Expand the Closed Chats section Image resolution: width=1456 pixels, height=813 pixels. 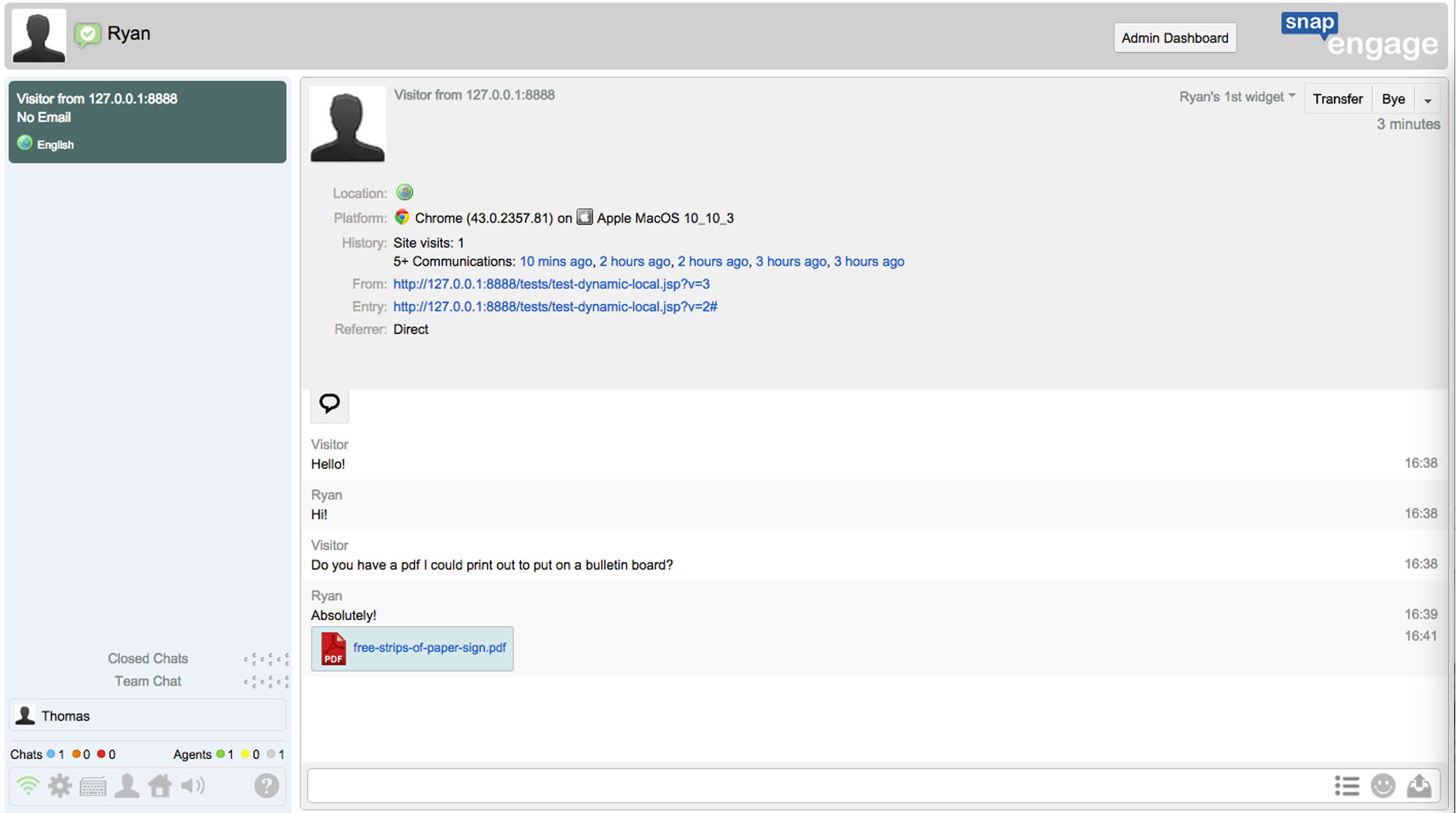pyautogui.click(x=148, y=658)
